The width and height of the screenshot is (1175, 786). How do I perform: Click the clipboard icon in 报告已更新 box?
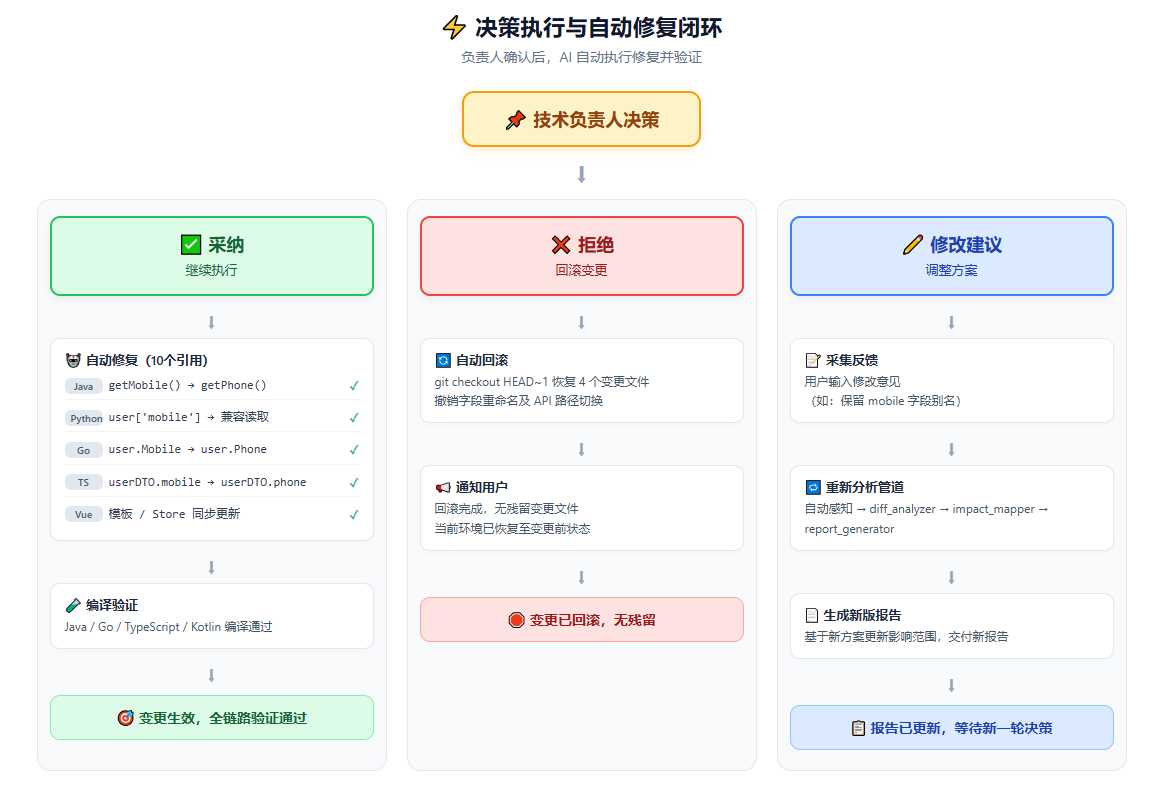pos(858,728)
